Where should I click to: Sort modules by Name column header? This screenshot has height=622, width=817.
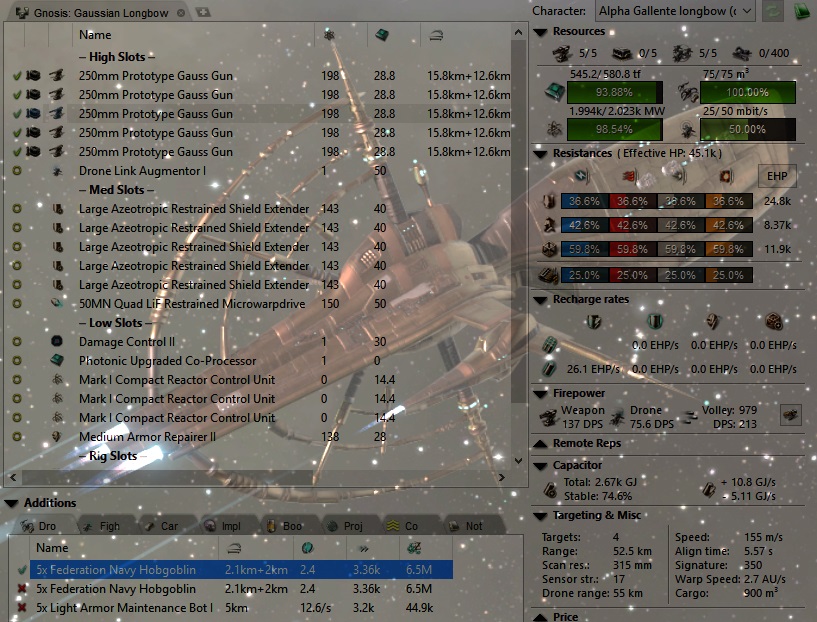[x=193, y=35]
